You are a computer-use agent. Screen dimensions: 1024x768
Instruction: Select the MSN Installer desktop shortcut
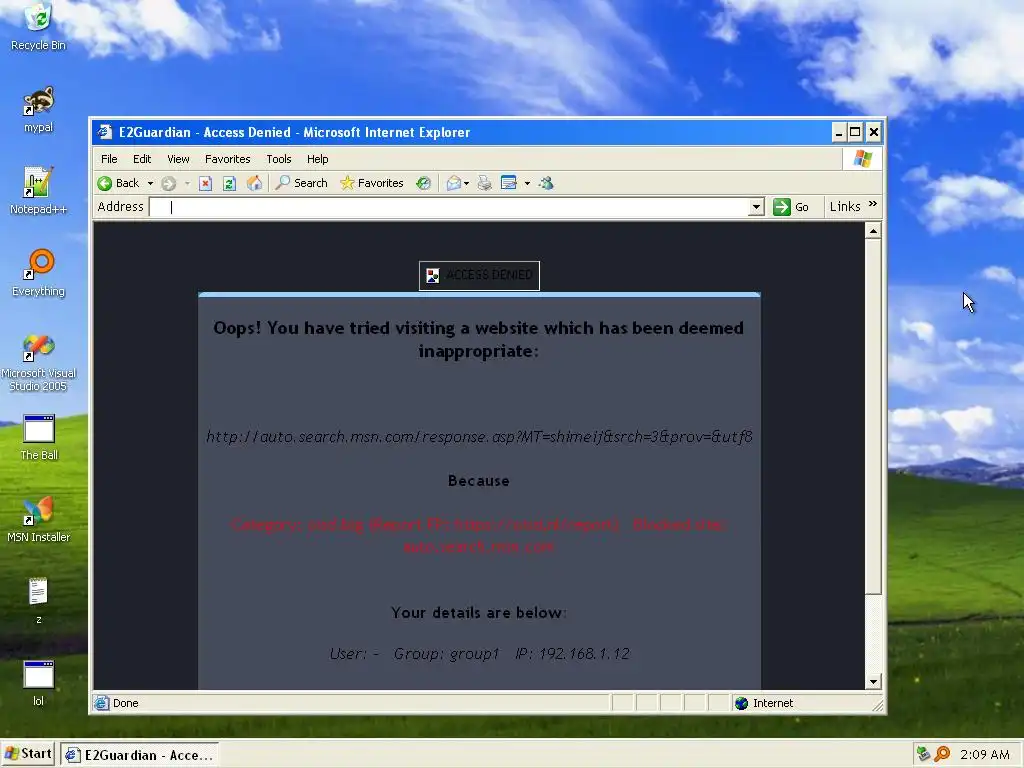click(39, 520)
